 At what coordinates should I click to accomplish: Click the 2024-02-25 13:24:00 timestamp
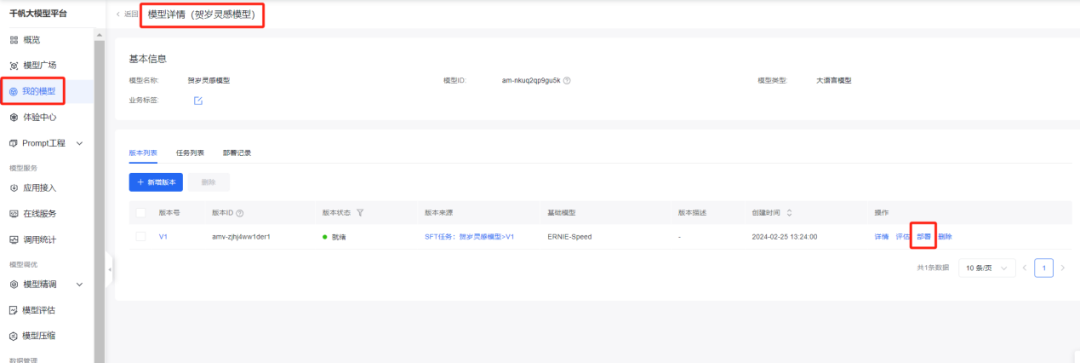(784, 236)
